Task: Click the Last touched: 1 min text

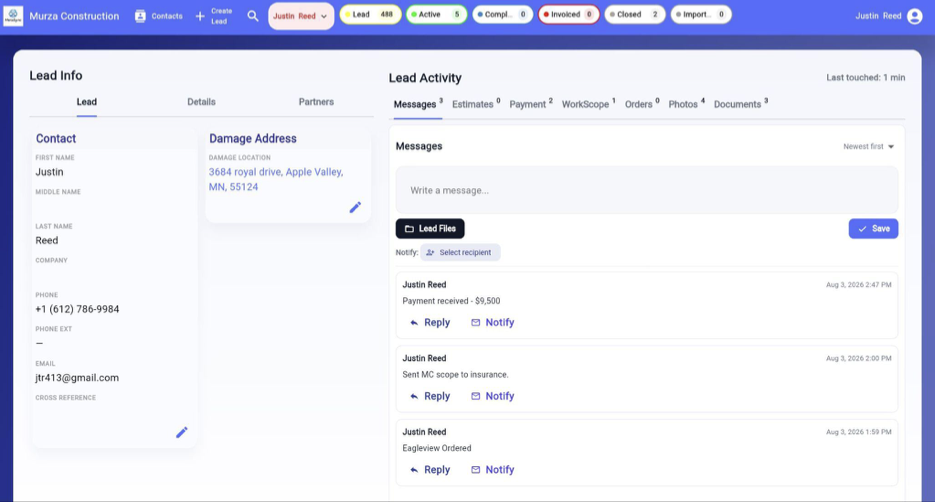Action: 866,78
